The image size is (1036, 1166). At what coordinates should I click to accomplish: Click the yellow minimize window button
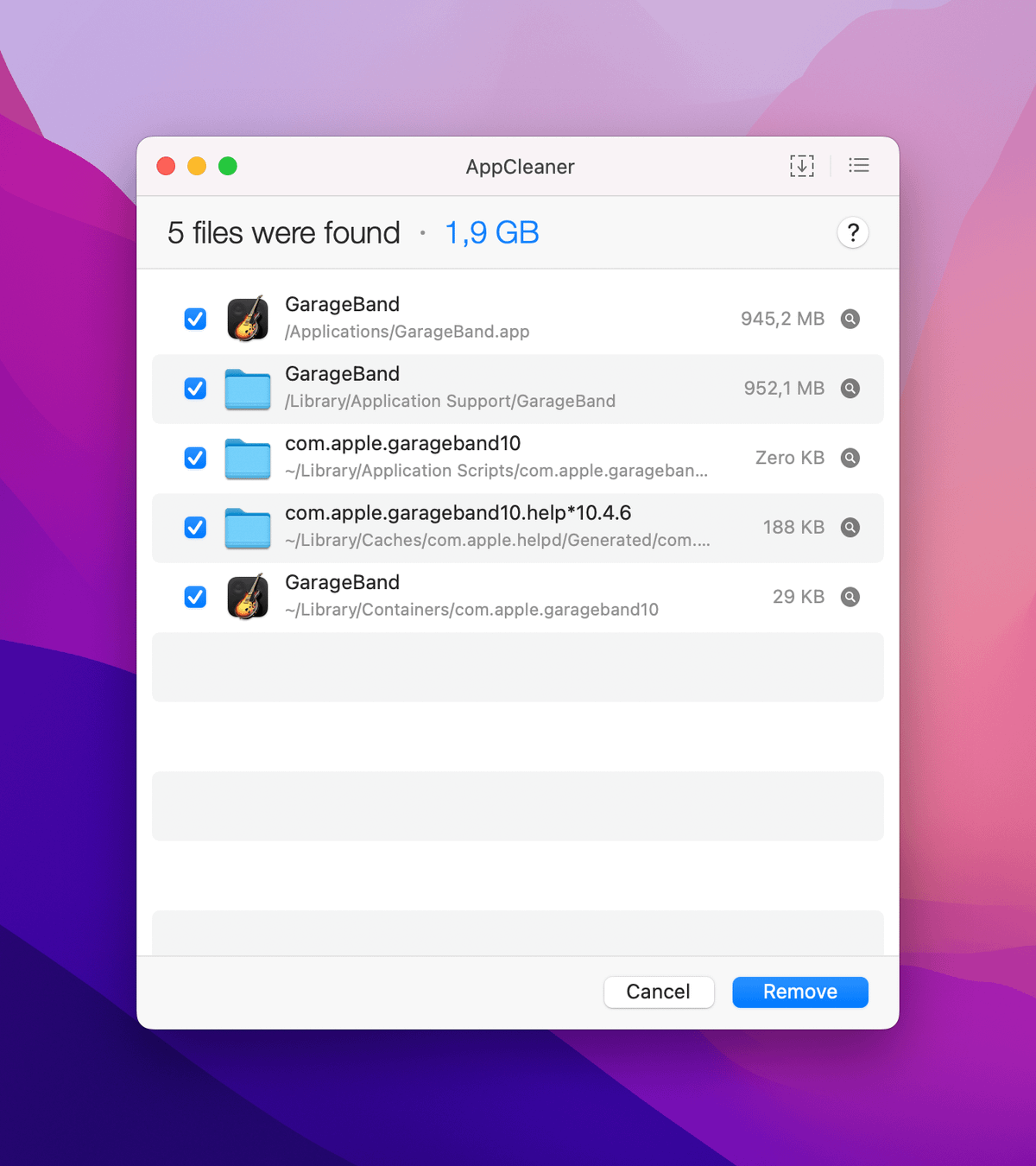tap(197, 166)
